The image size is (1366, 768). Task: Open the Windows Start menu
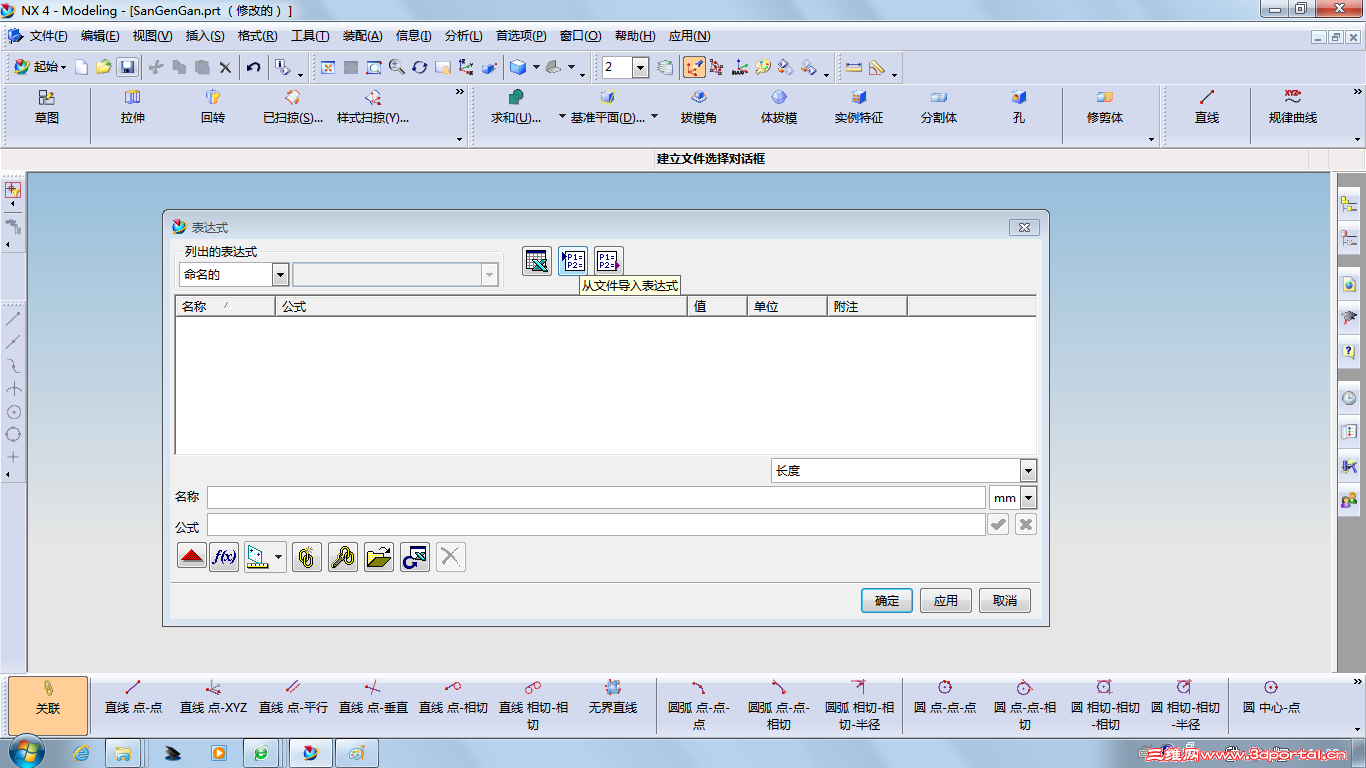(24, 752)
